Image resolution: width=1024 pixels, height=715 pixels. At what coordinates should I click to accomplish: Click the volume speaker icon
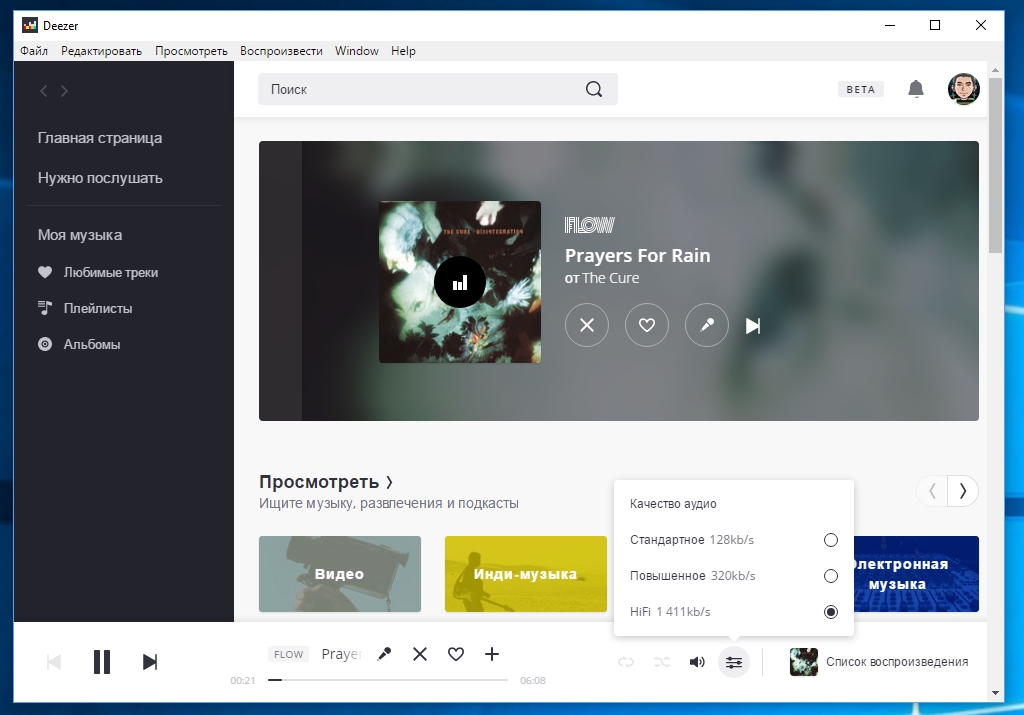point(697,662)
